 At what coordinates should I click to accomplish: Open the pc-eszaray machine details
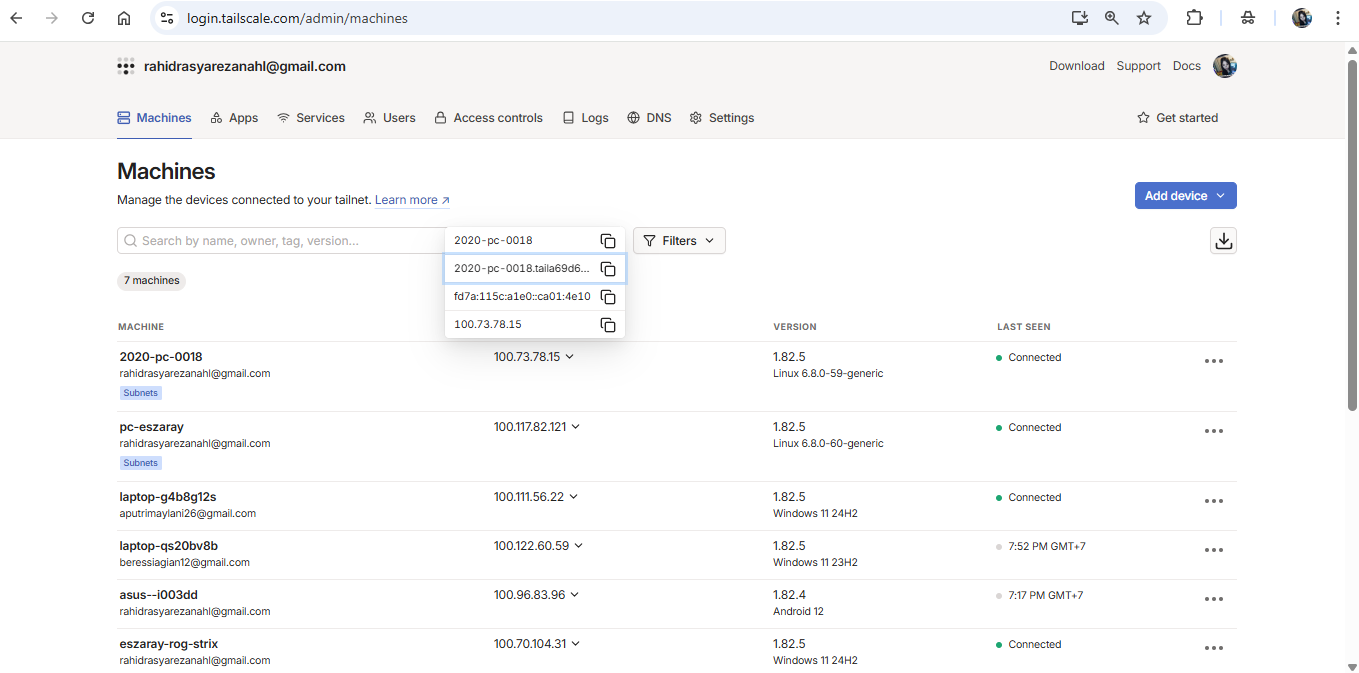(x=152, y=427)
